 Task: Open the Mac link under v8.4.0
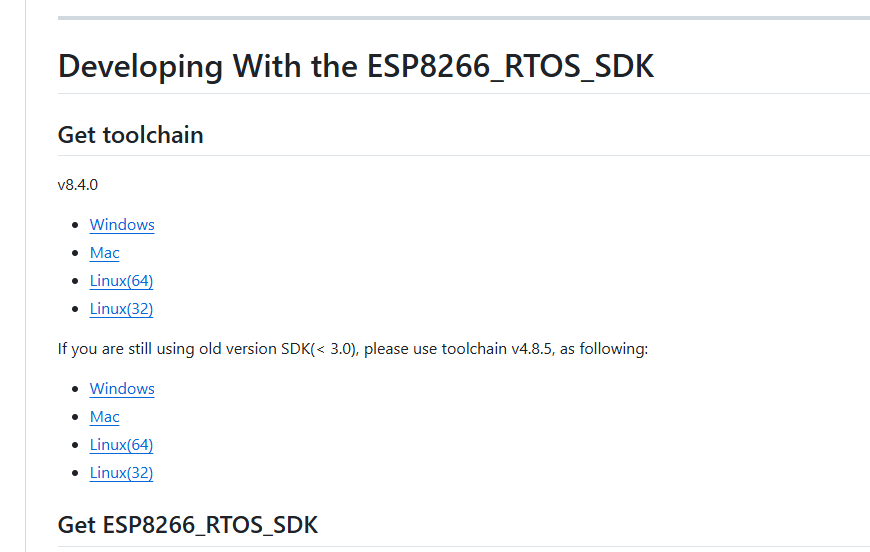[104, 253]
